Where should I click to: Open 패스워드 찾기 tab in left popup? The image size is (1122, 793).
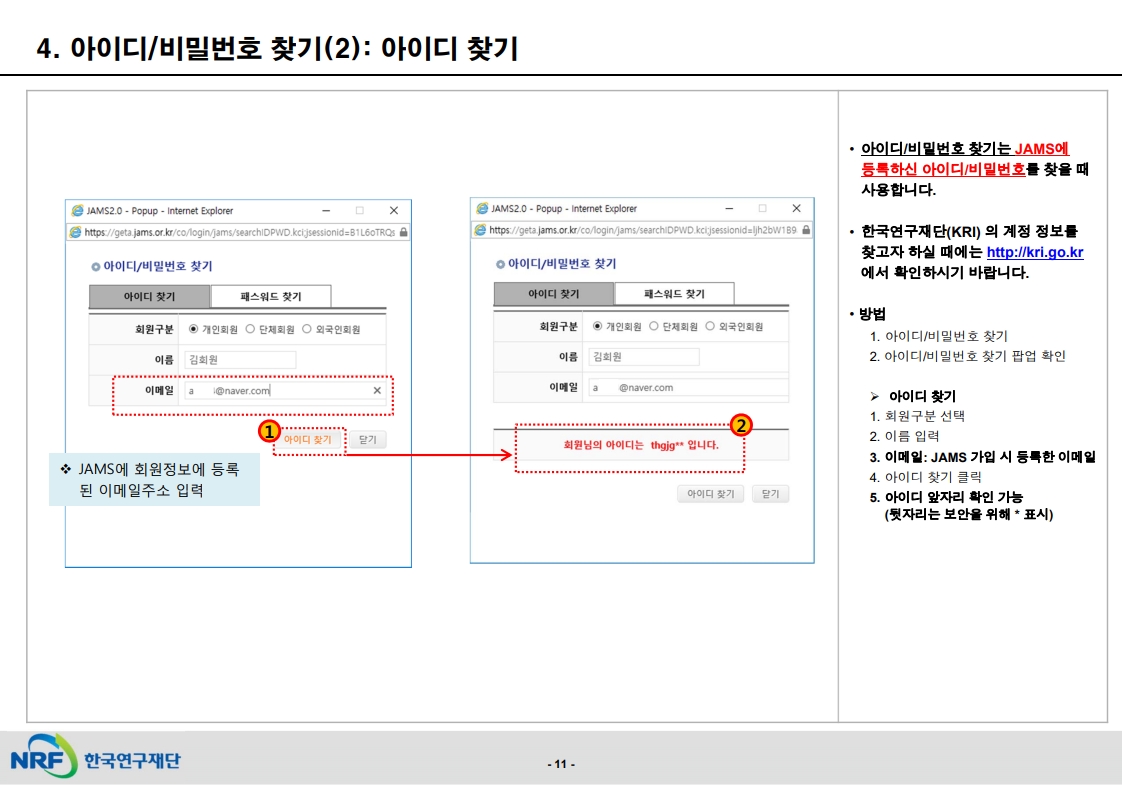point(271,296)
